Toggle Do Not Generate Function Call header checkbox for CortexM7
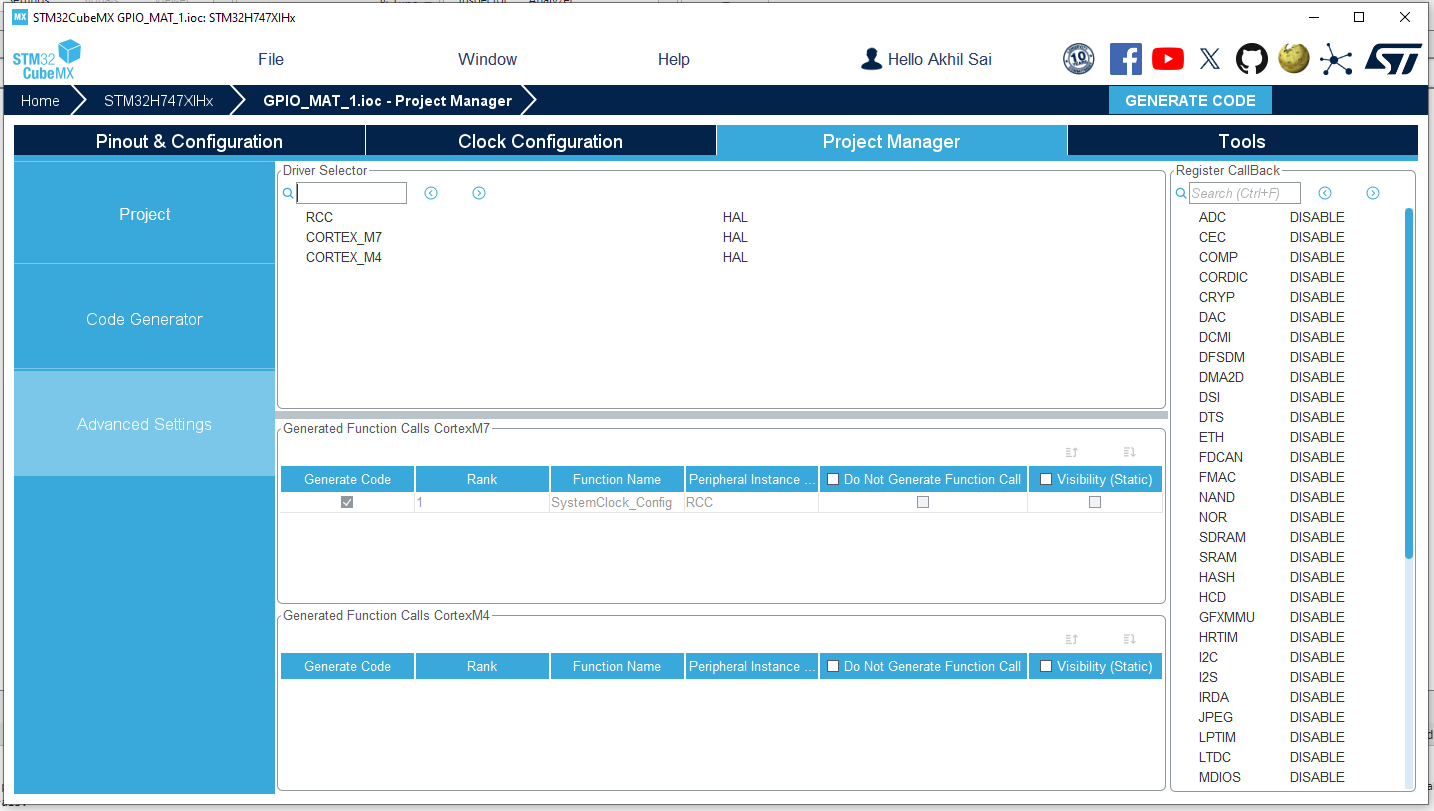 pyautogui.click(x=833, y=479)
